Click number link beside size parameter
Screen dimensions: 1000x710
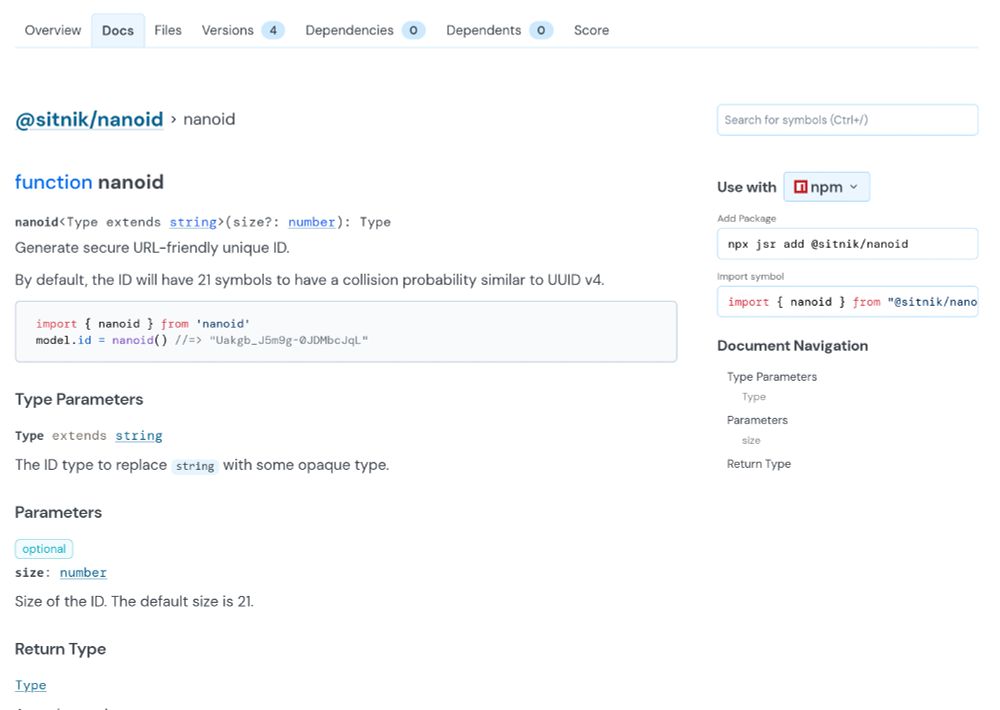coord(83,573)
